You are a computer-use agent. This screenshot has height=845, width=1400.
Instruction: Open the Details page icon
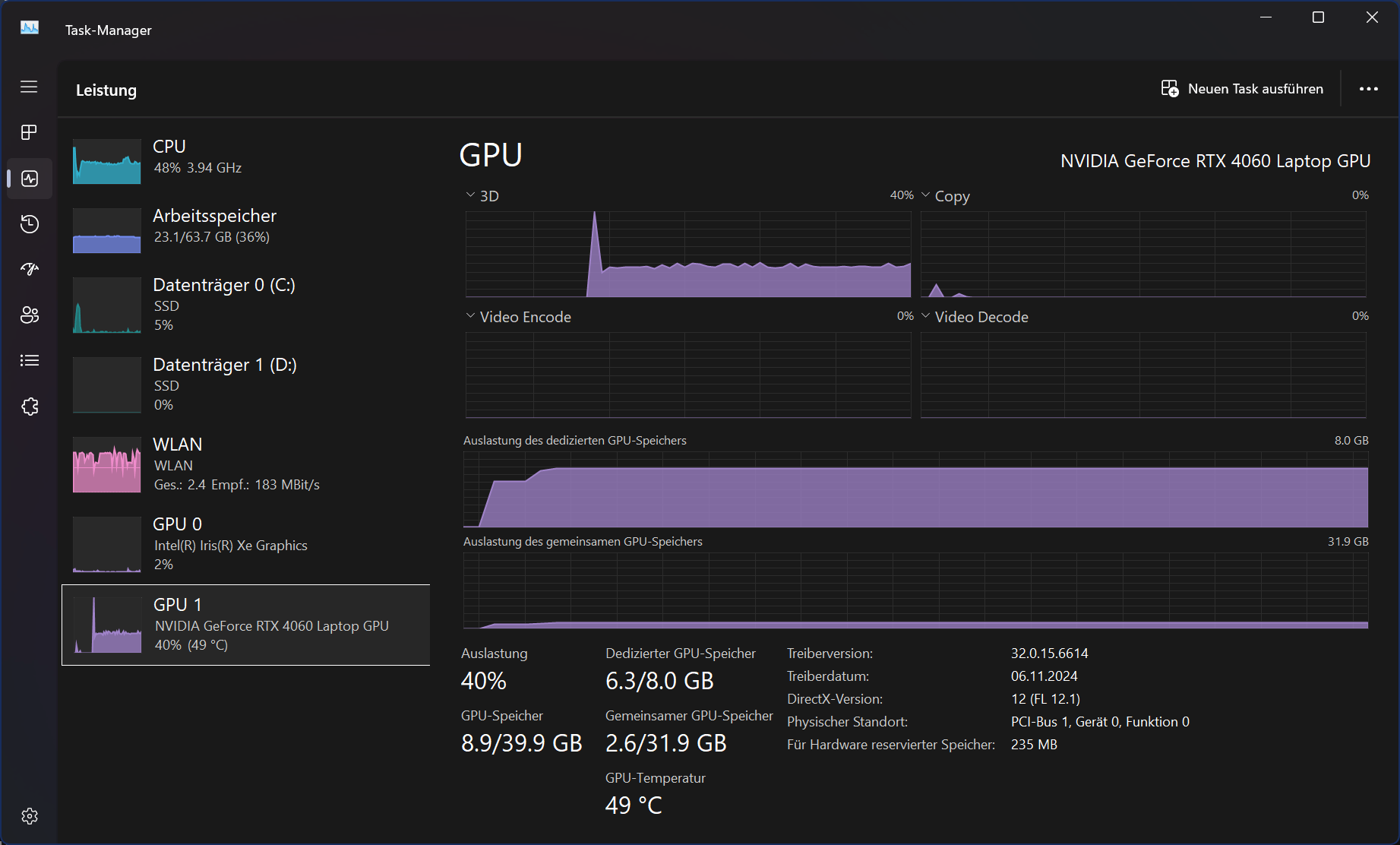[29, 361]
